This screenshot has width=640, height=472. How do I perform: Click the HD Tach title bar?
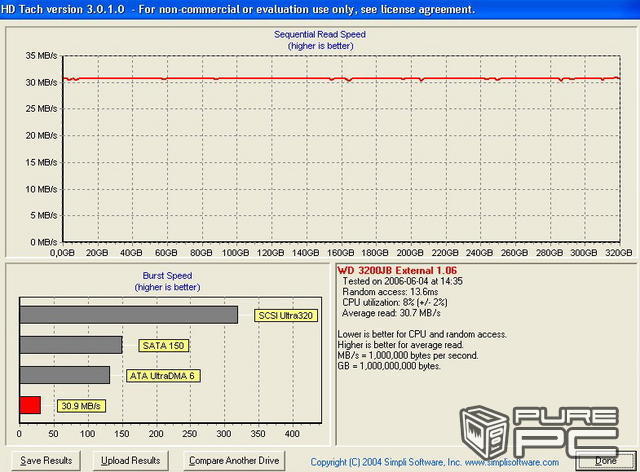coord(320,9)
